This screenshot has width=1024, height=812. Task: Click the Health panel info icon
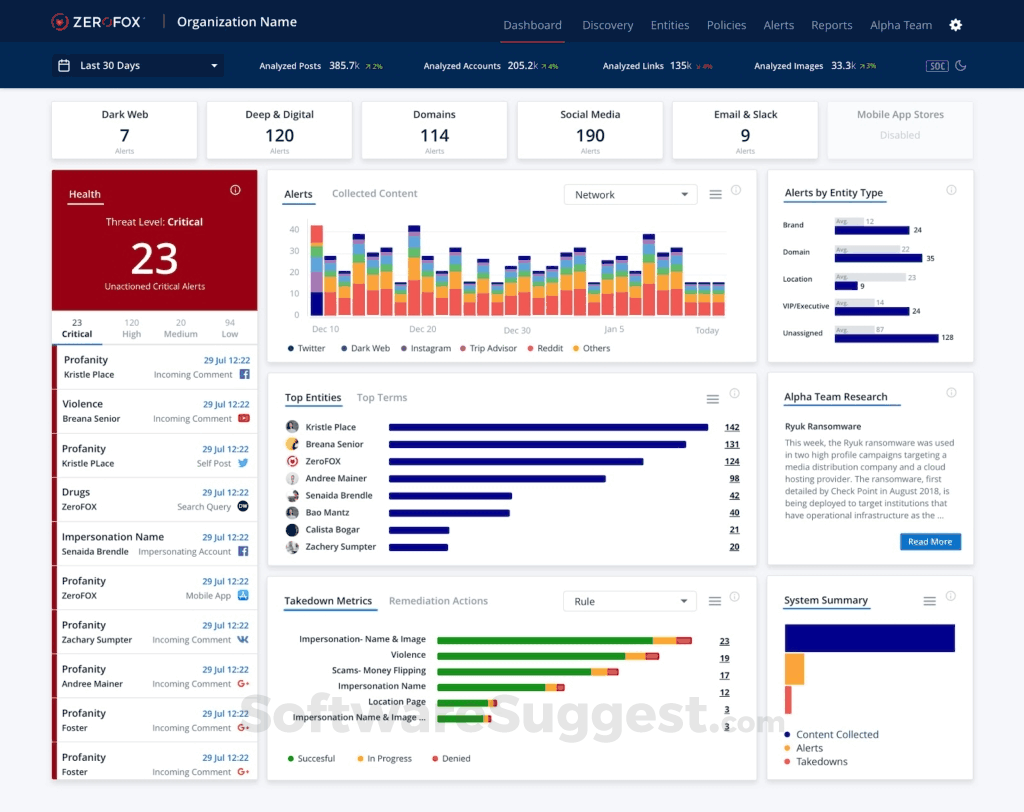(x=235, y=190)
